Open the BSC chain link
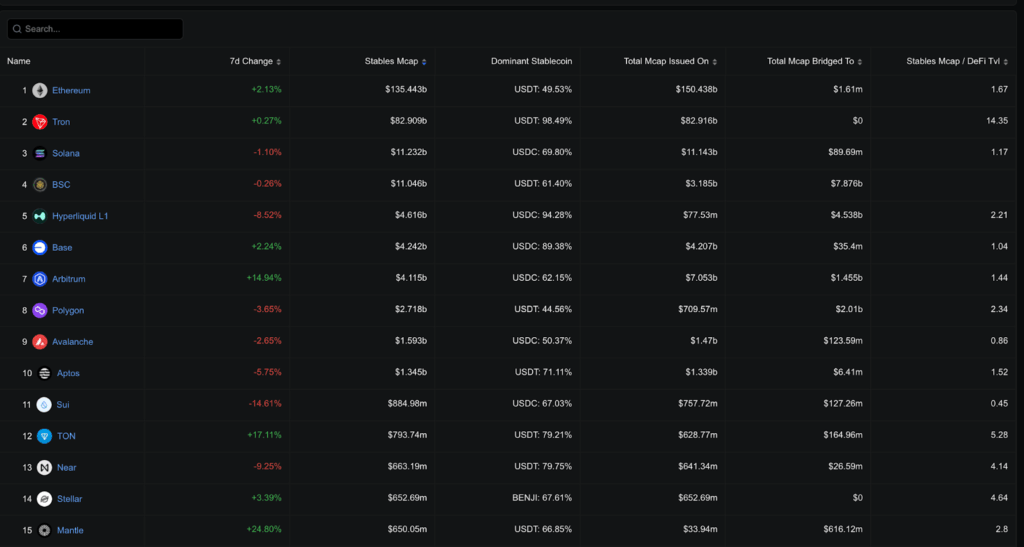1024x547 pixels. tap(61, 185)
